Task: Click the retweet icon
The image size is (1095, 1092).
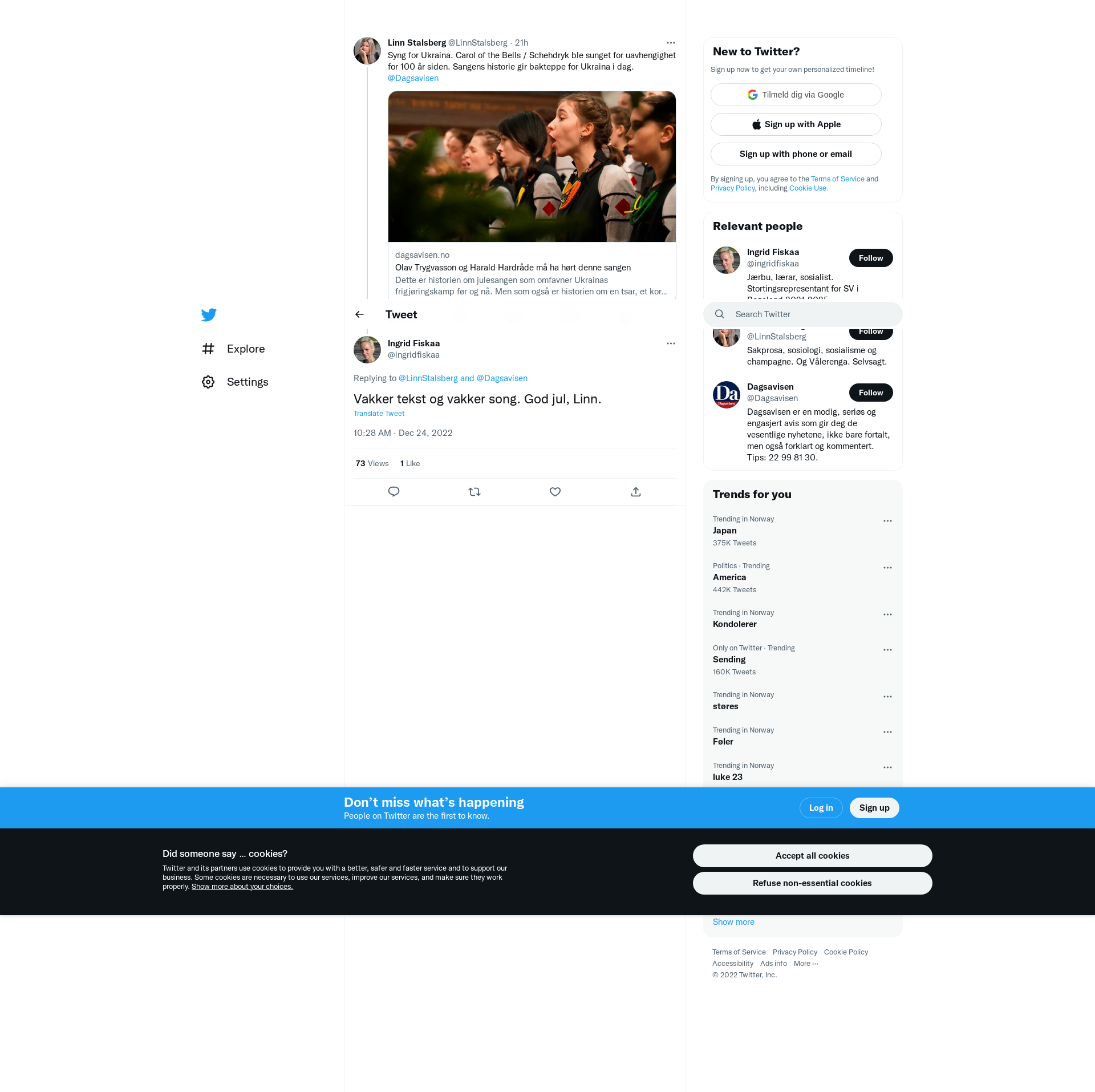Action: (474, 492)
